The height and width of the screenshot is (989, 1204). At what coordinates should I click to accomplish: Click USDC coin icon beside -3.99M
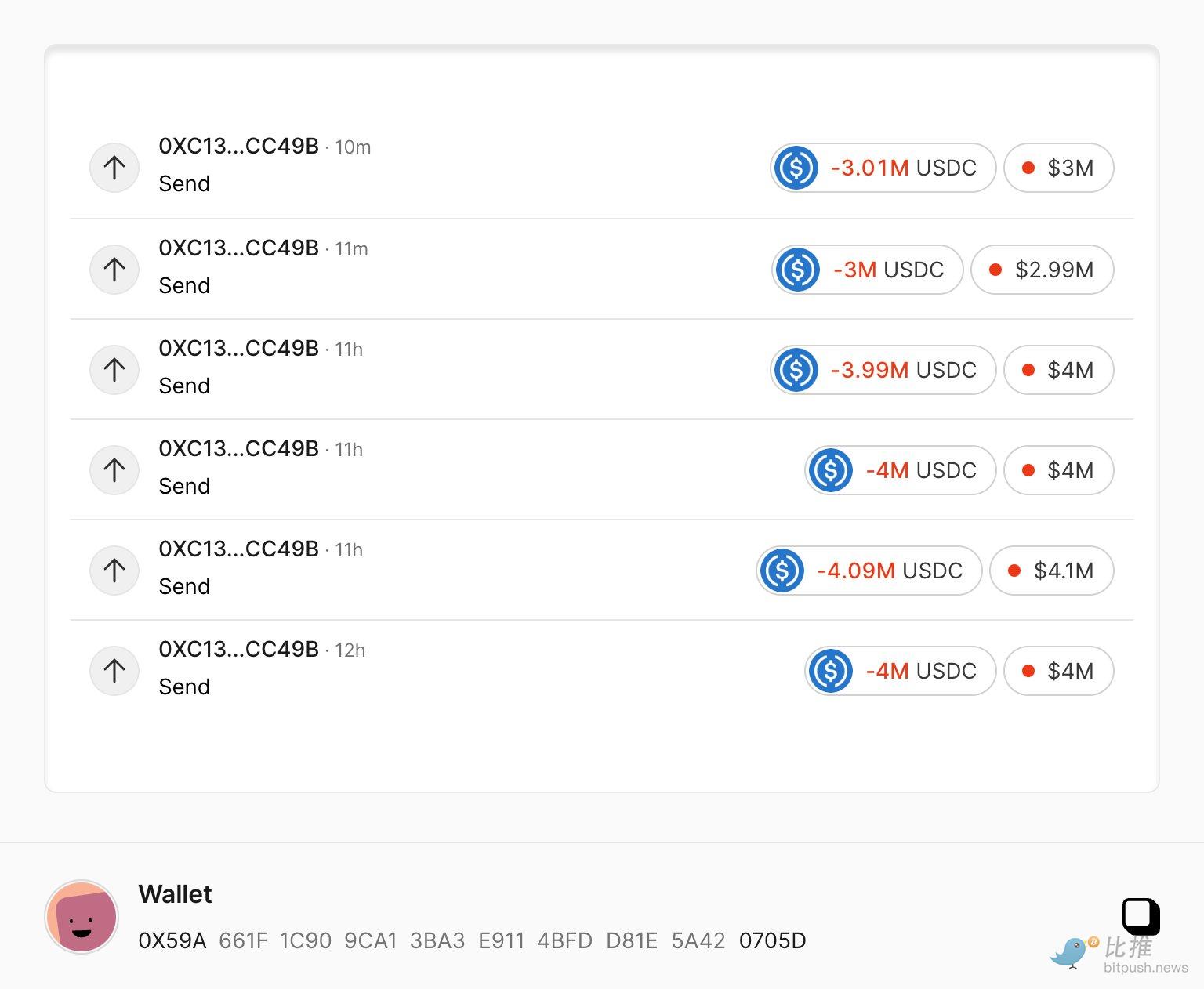click(x=796, y=370)
